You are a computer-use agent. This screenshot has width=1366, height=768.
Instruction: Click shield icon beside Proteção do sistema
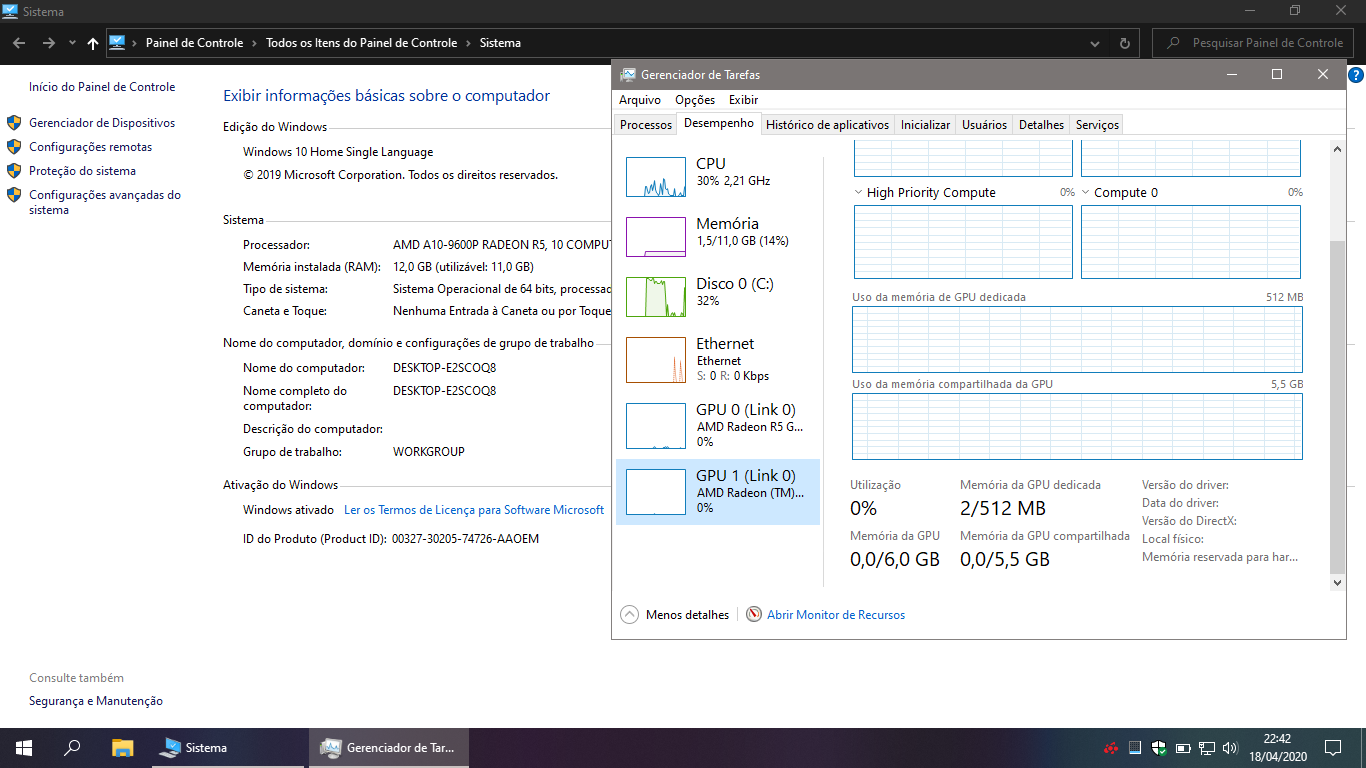(x=14, y=171)
